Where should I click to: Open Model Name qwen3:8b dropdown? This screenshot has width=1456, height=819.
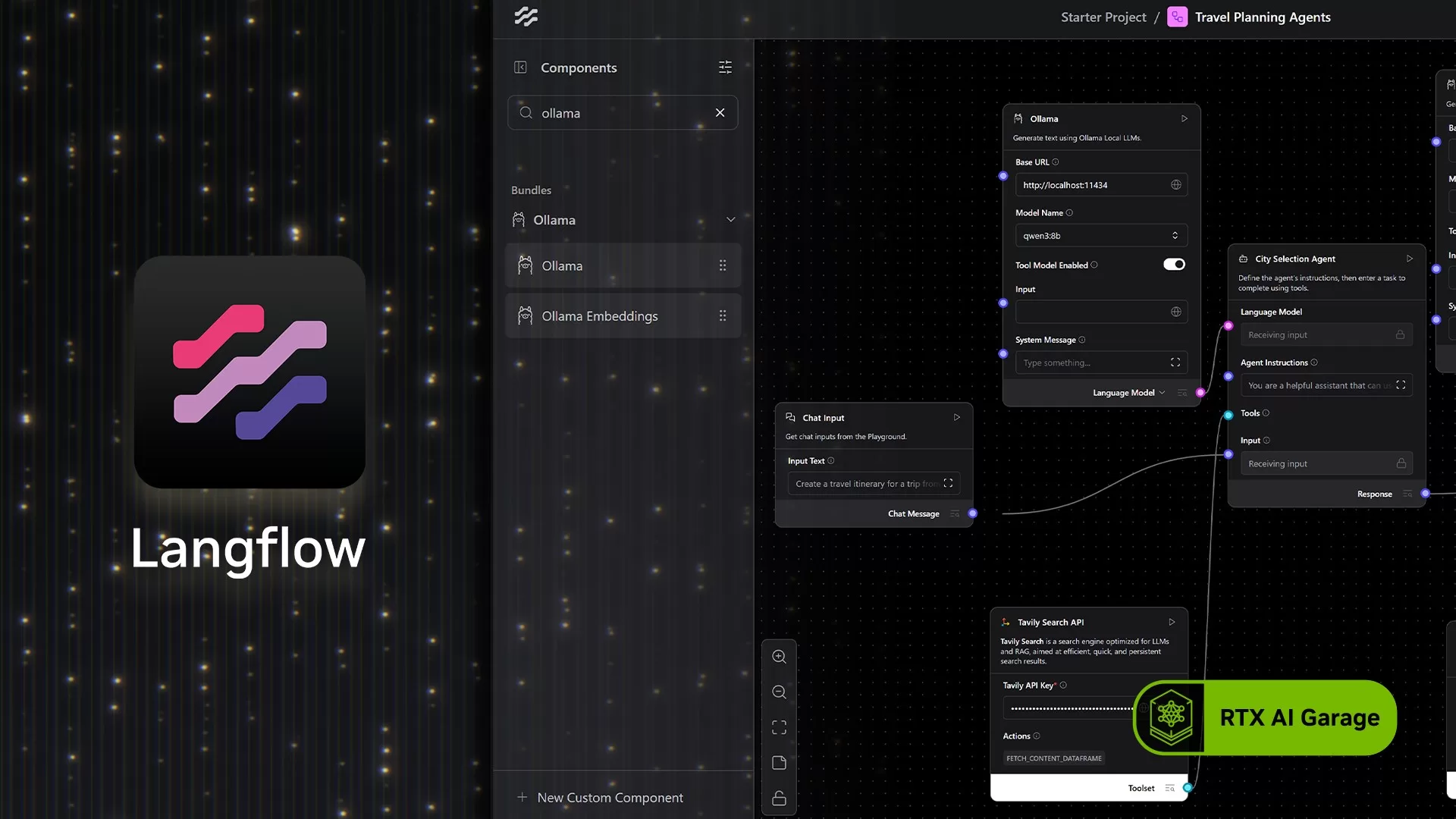coord(1100,236)
